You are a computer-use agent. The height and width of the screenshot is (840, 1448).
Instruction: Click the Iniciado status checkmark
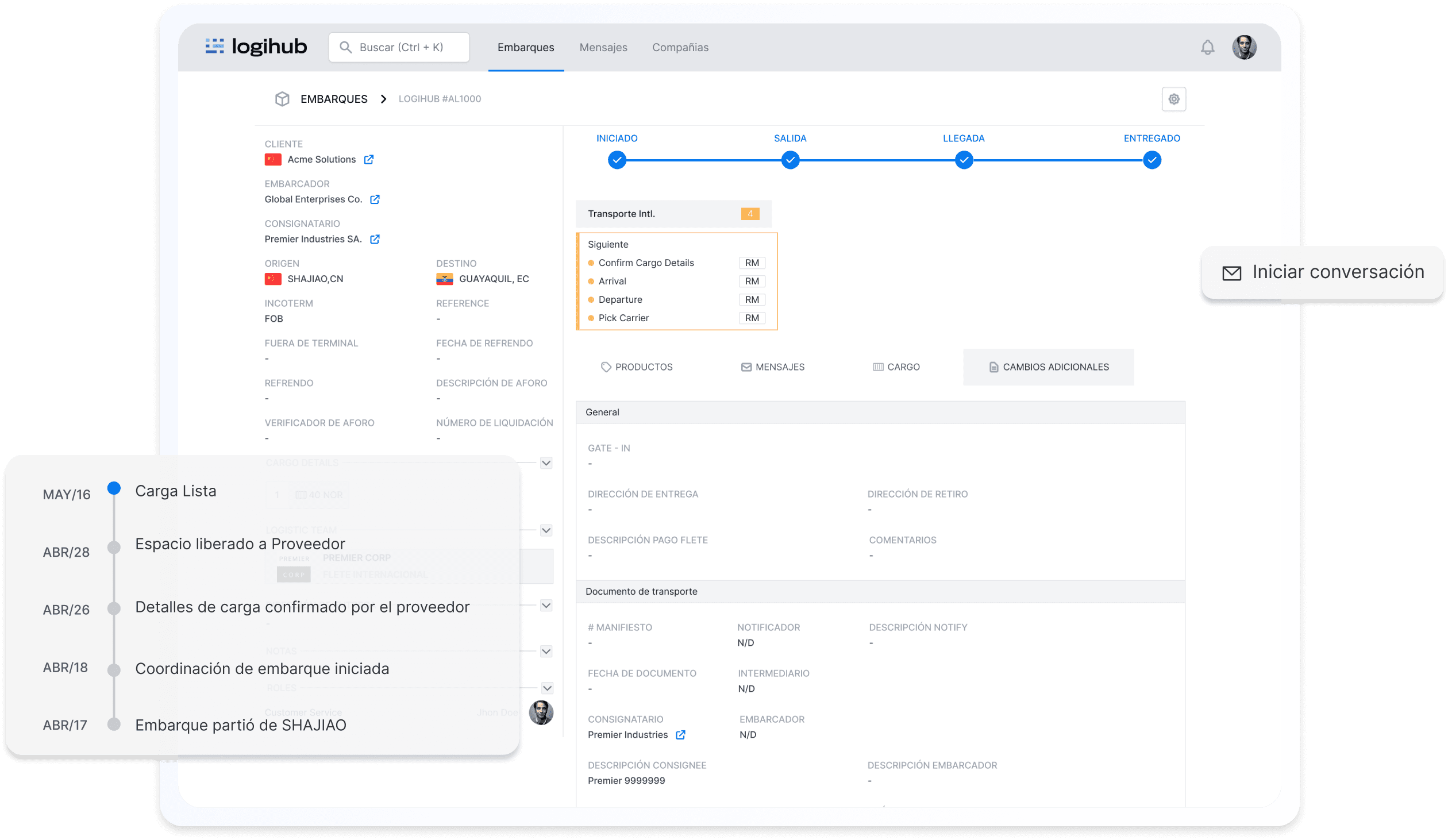click(617, 160)
